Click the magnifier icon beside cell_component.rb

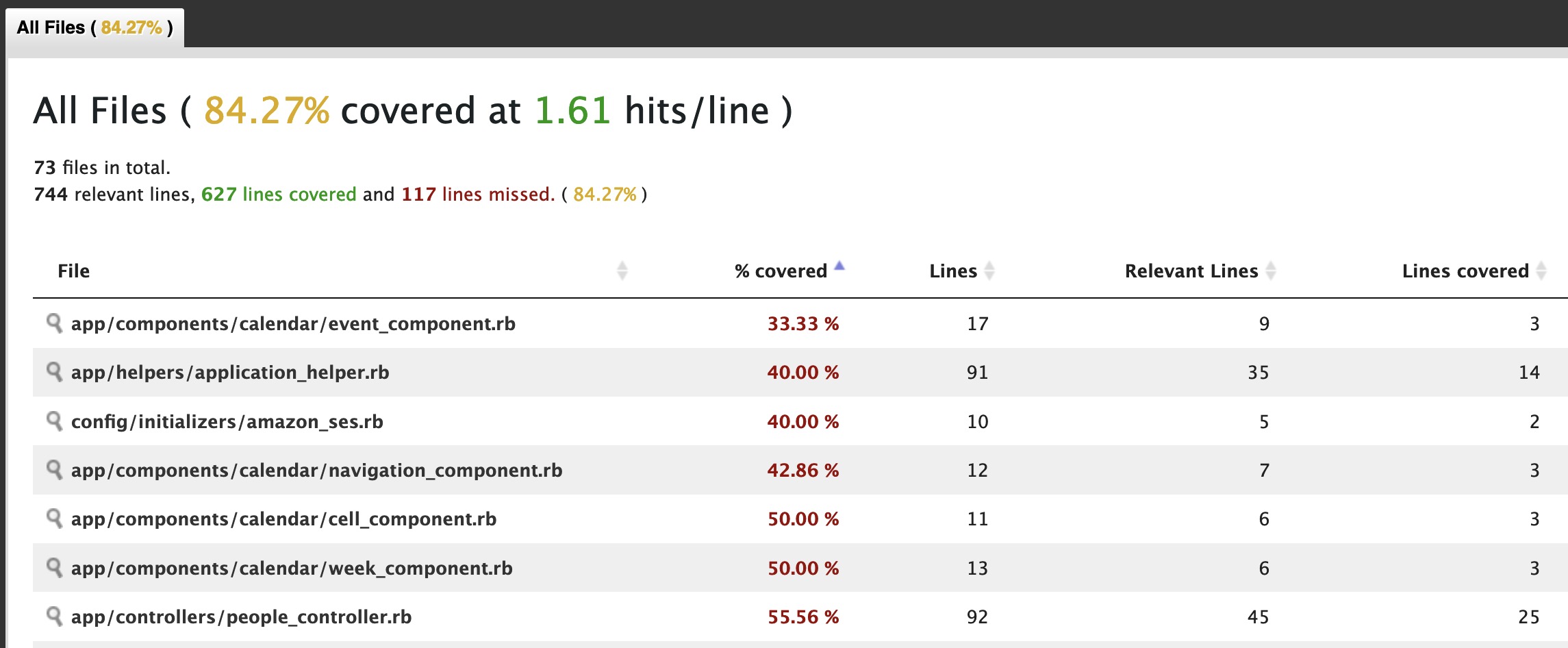click(56, 519)
